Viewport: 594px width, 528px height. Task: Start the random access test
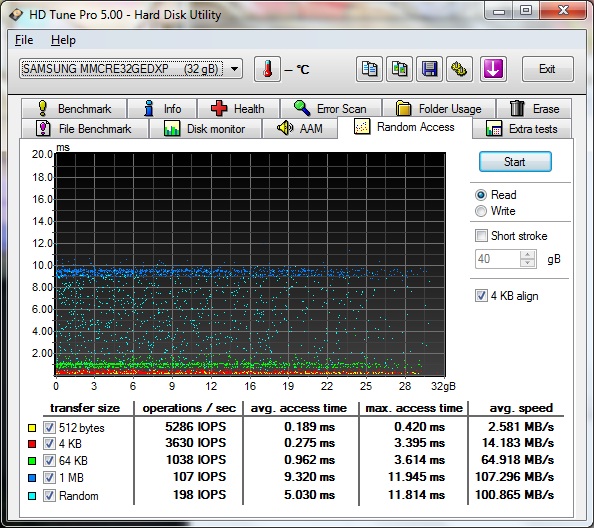pyautogui.click(x=515, y=162)
